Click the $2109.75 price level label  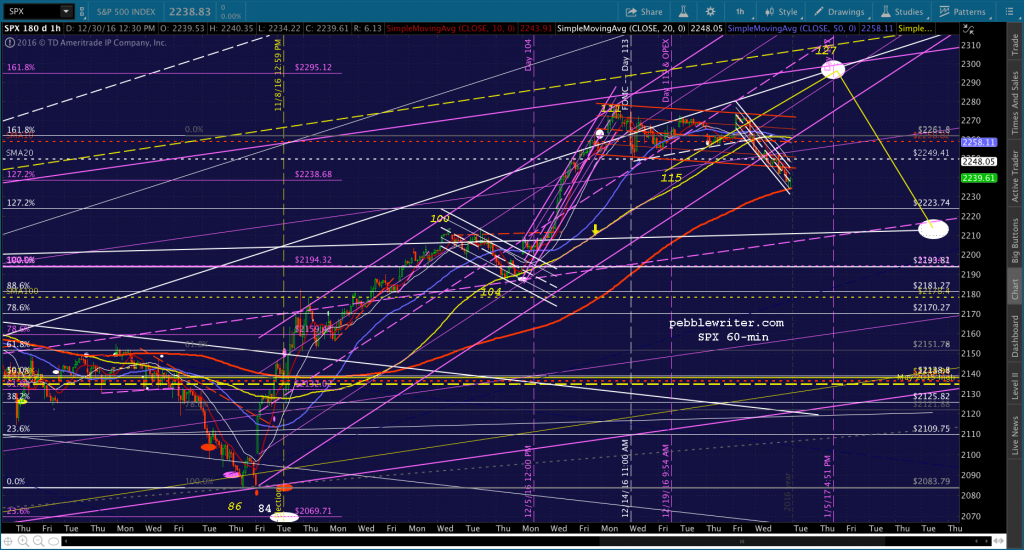(931, 429)
